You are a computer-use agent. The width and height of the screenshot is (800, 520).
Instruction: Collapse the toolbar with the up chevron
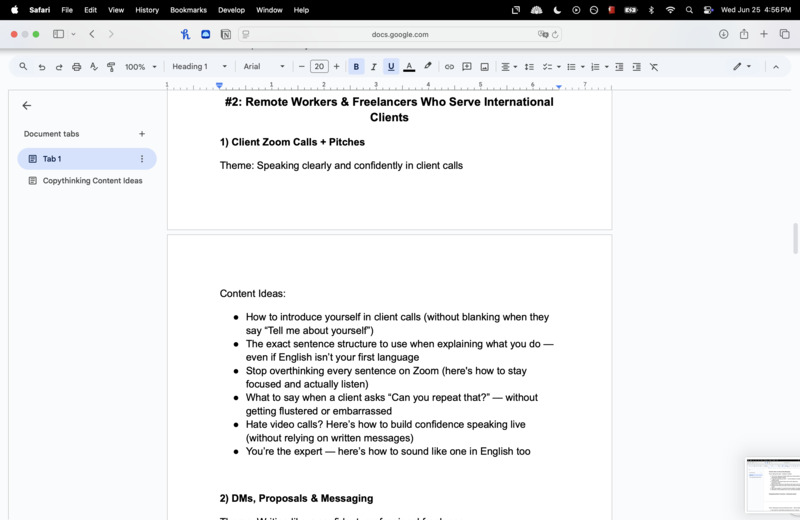[x=776, y=67]
